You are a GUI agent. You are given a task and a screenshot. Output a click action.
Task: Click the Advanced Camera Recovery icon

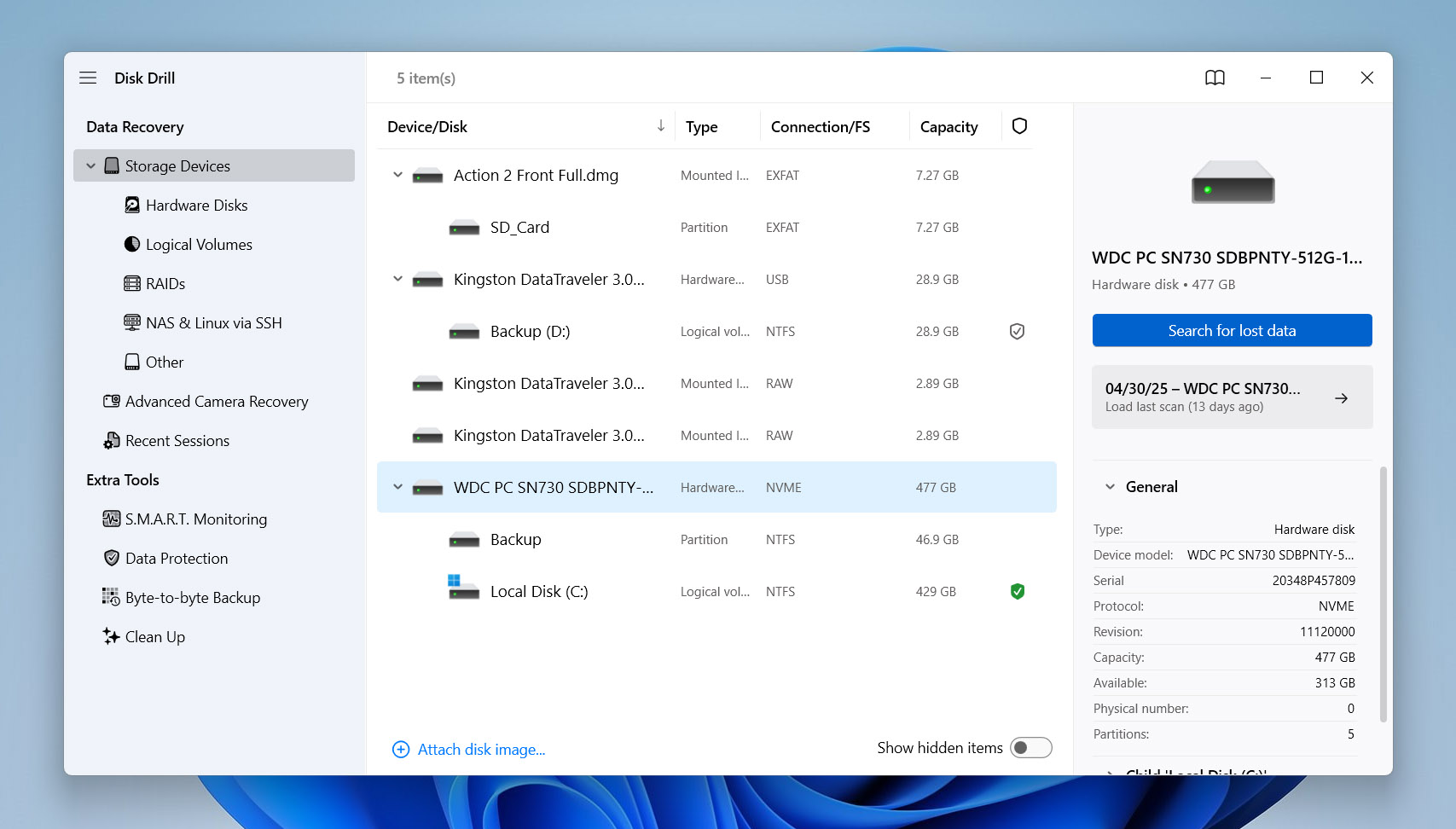tap(112, 401)
